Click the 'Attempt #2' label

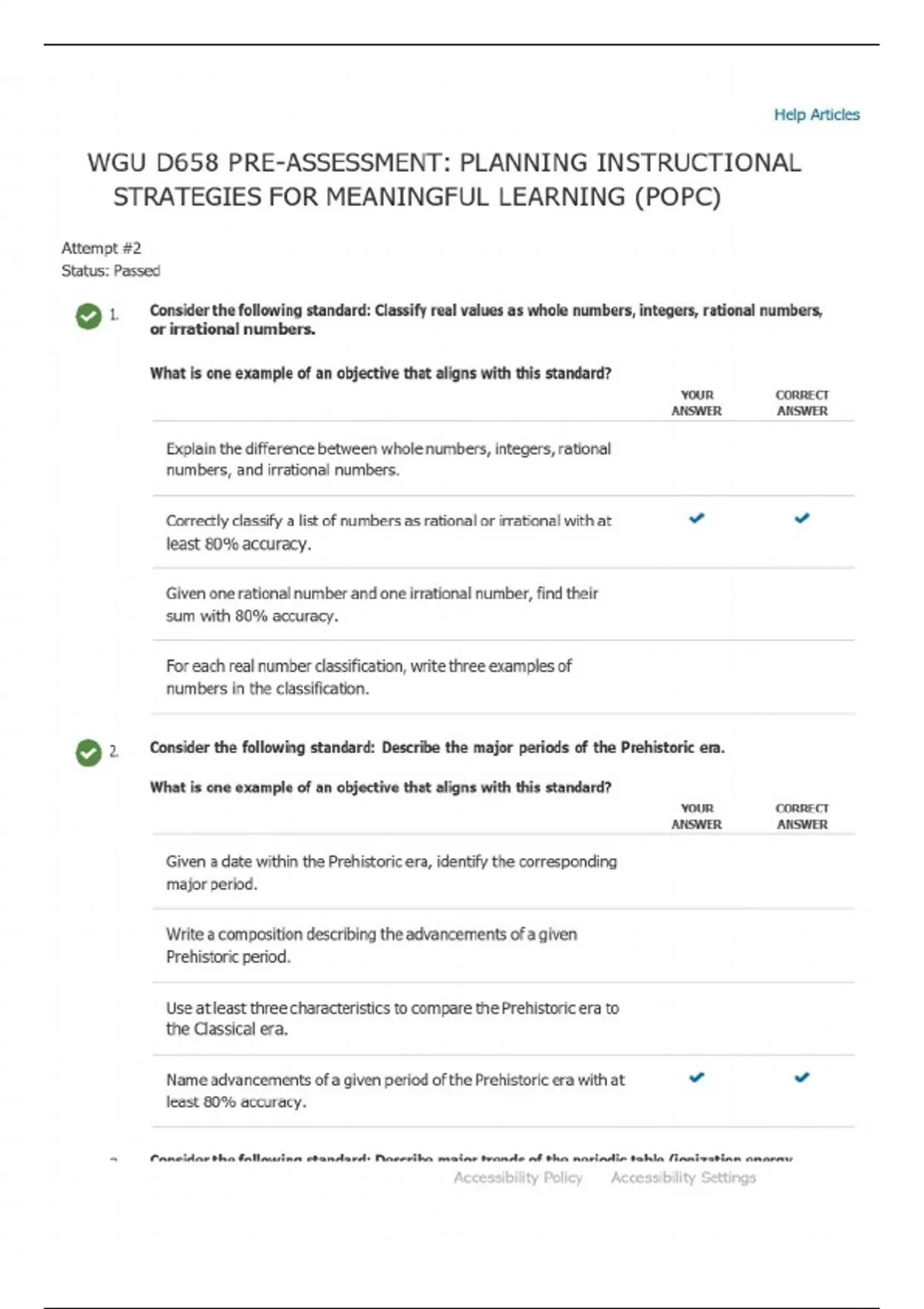tap(102, 248)
